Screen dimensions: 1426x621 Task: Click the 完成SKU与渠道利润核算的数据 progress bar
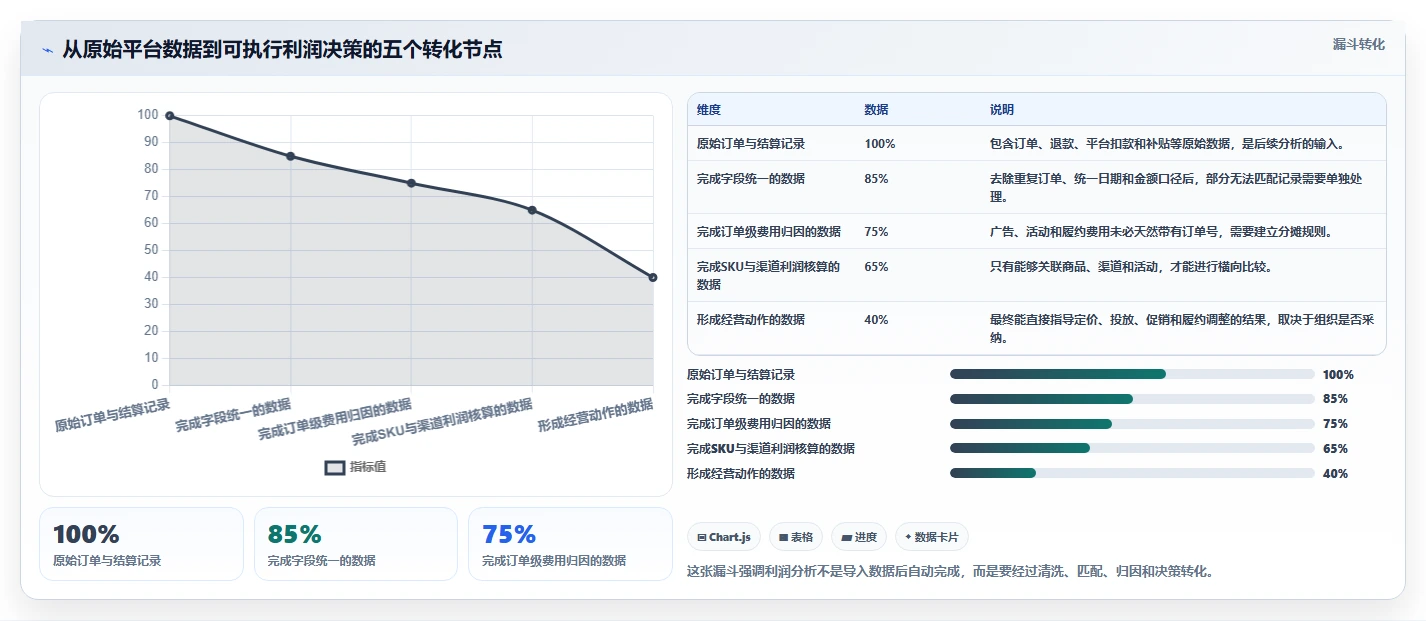coord(1132,449)
